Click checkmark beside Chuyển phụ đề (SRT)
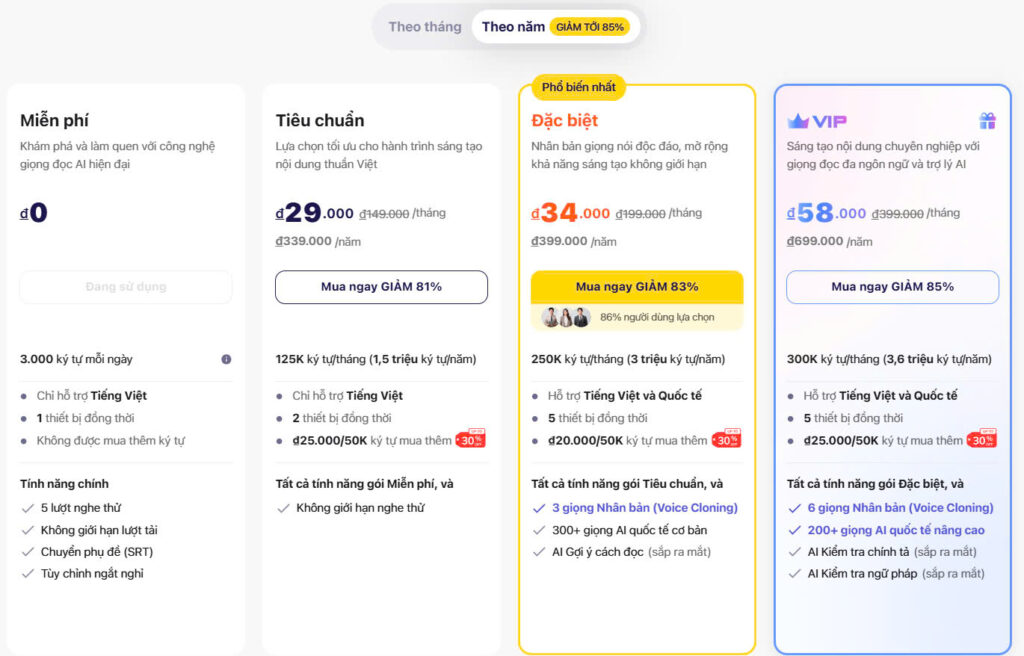 click(27, 552)
